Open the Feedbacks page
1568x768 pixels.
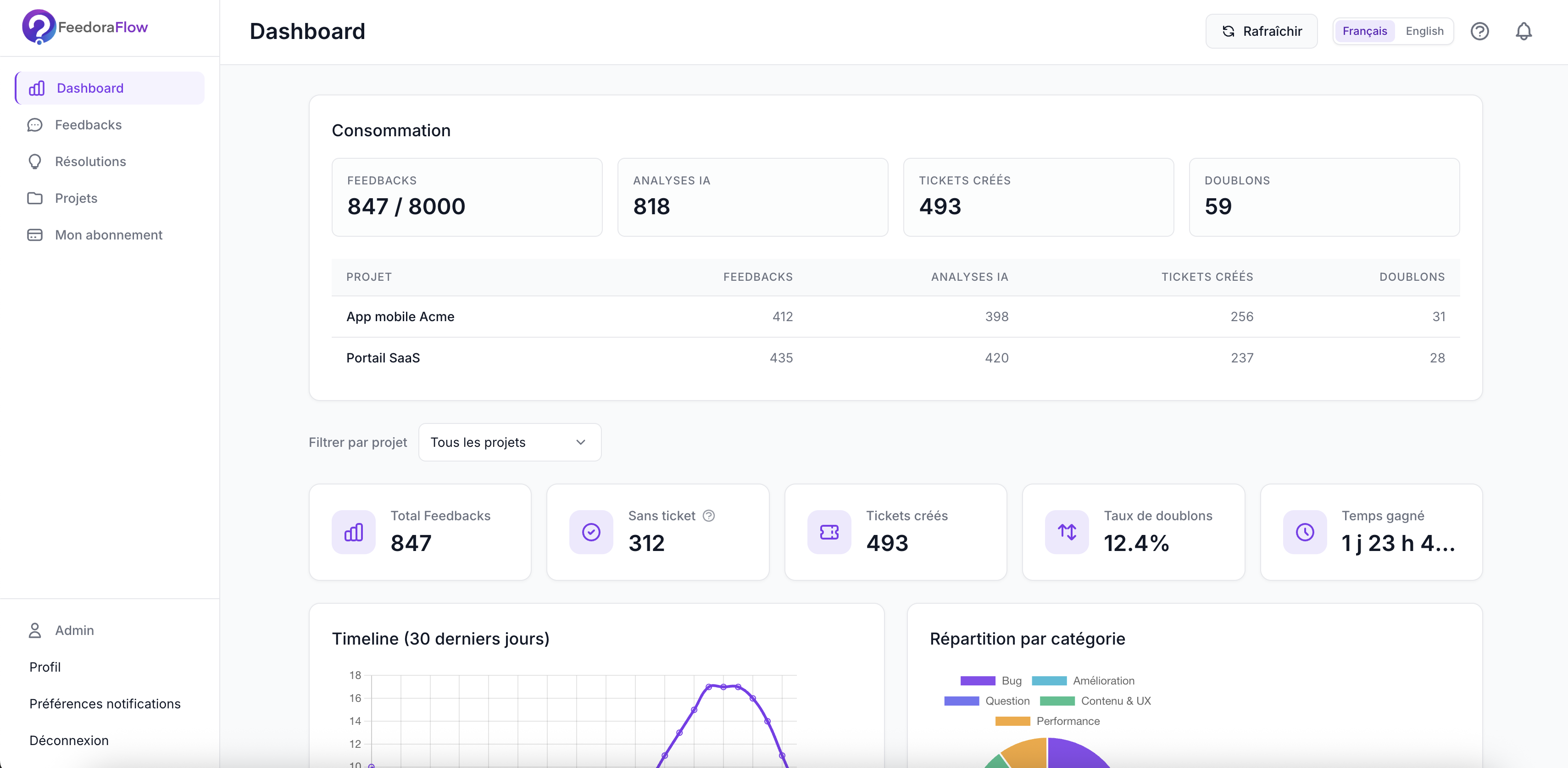pyautogui.click(x=110, y=125)
